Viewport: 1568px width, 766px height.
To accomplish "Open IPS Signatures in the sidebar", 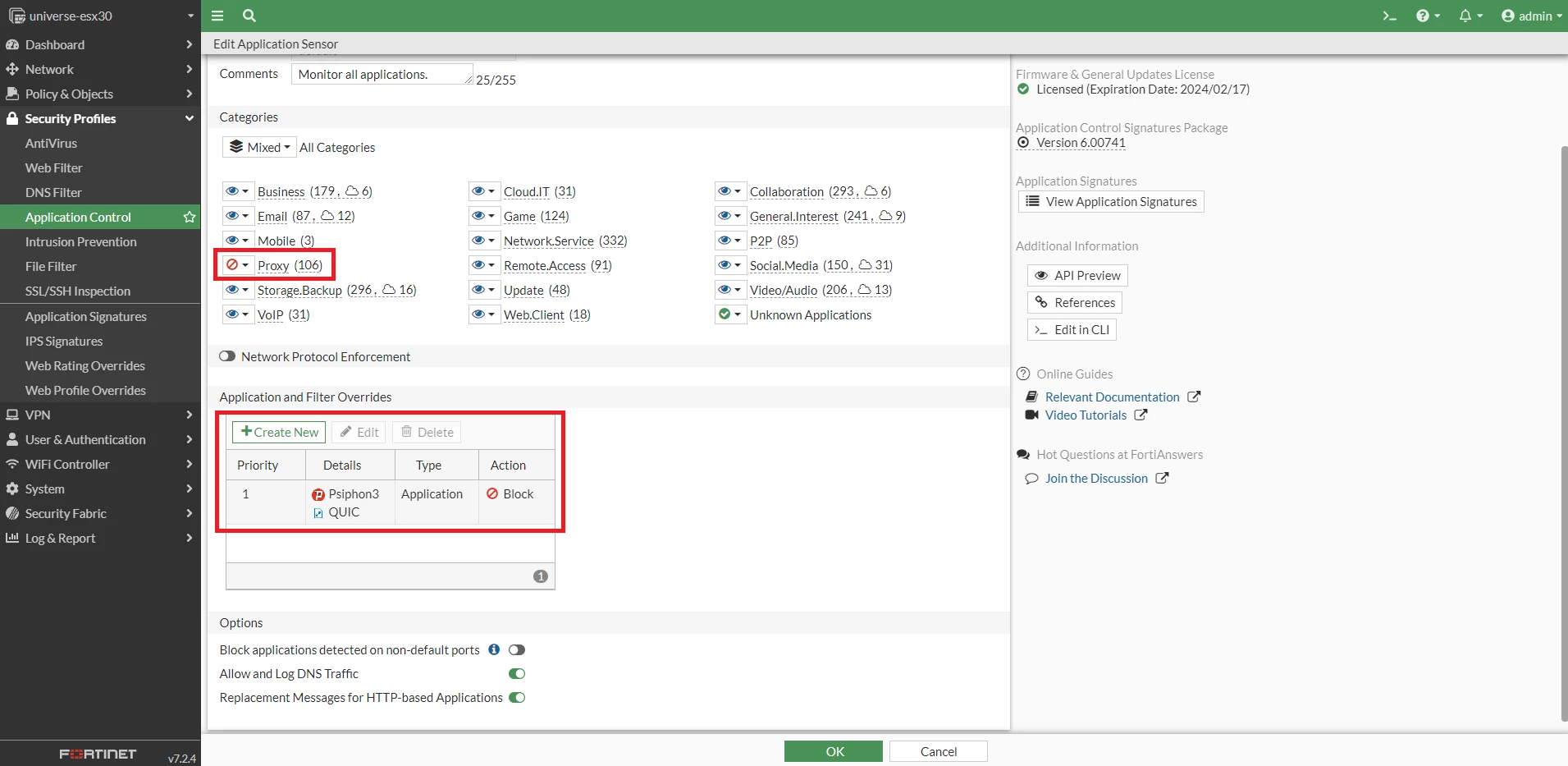I will [x=64, y=341].
